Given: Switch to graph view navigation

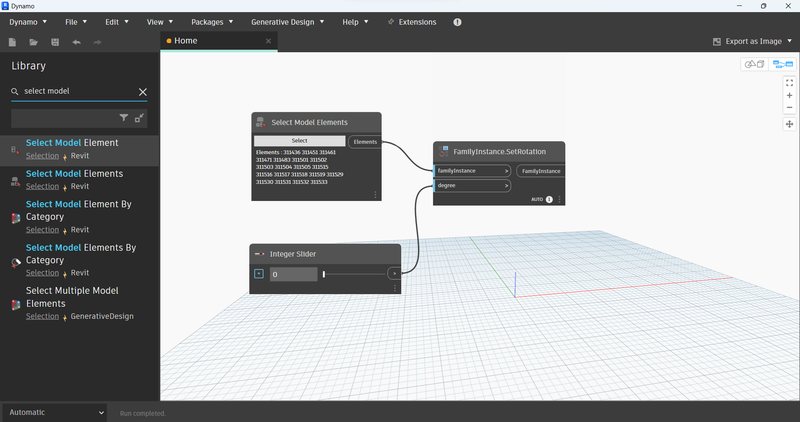Looking at the screenshot, I should [x=782, y=64].
